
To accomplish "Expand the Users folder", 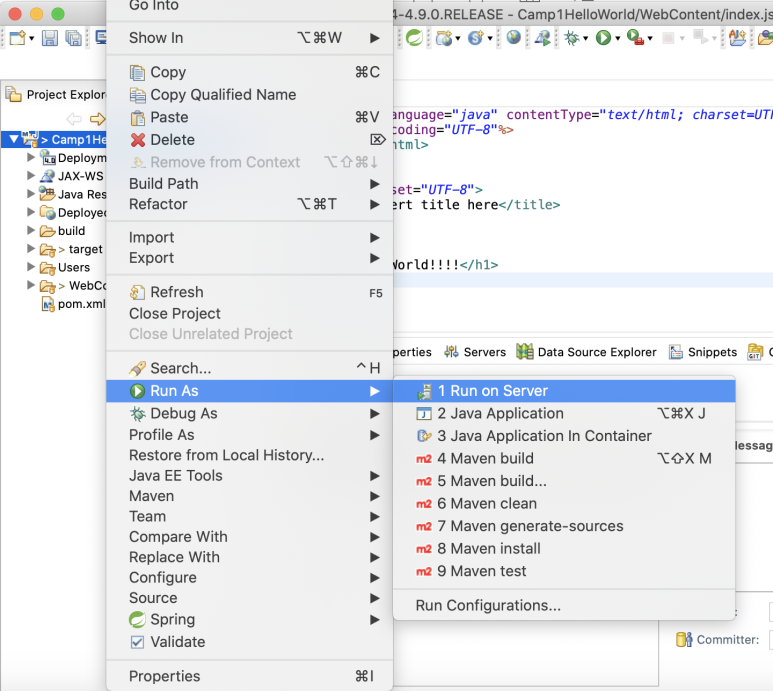I will pos(31,267).
